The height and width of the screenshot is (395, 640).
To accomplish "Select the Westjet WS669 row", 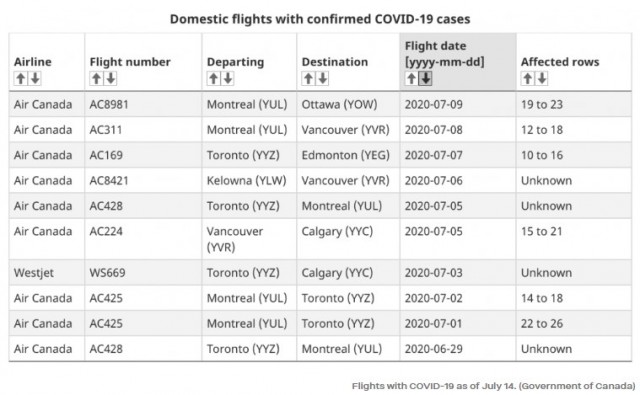I will tap(320, 273).
